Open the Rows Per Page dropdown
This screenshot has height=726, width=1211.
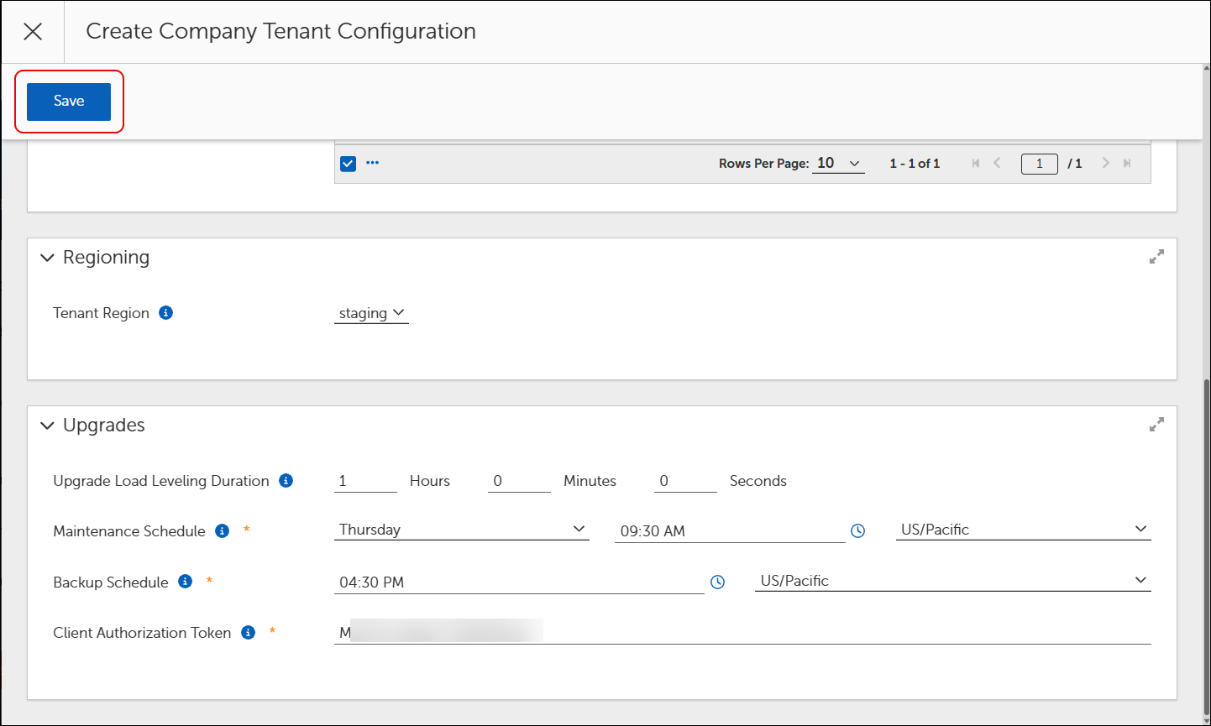click(838, 163)
